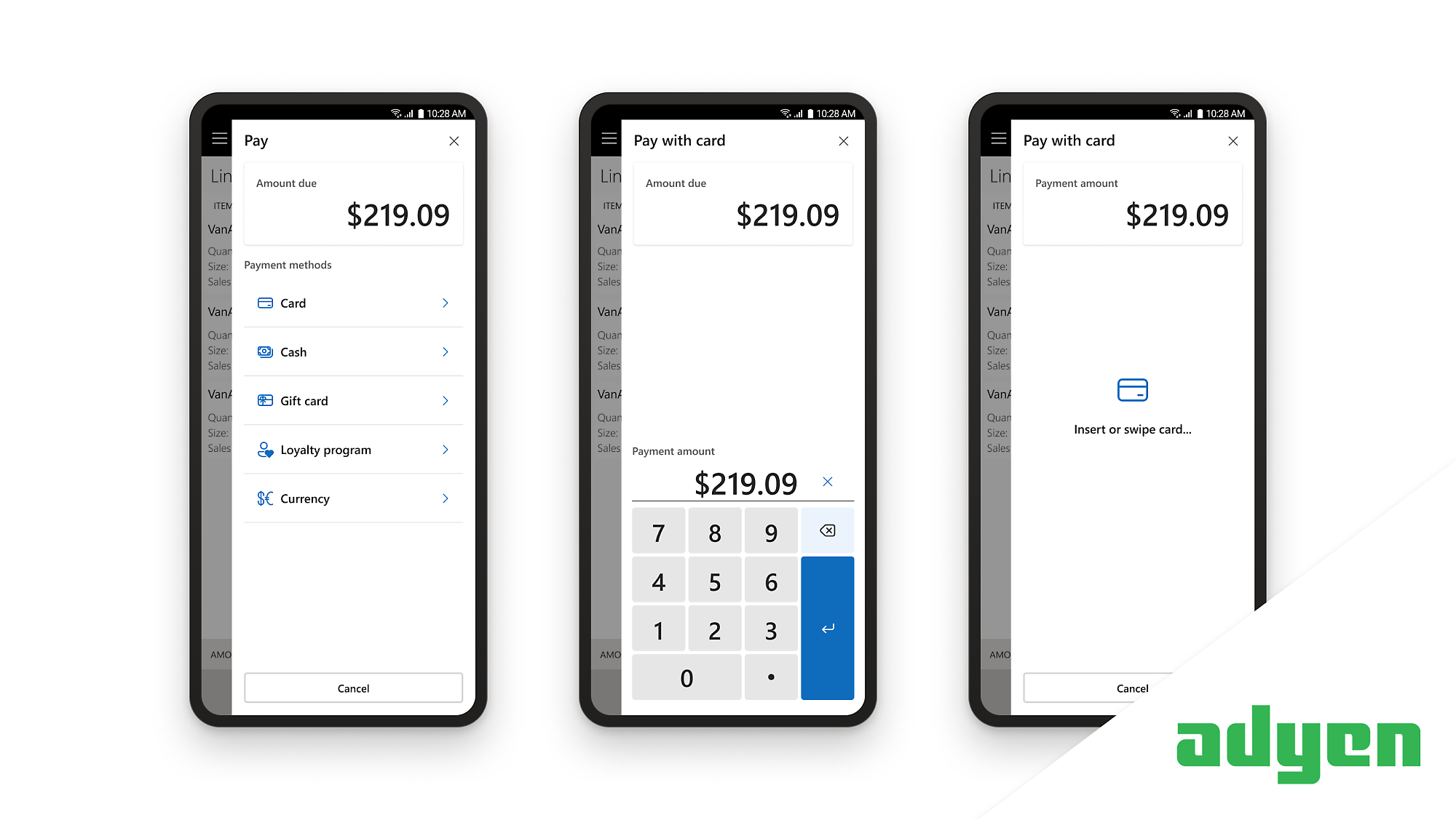
Task: Select the Gift card payment method icon
Action: (x=263, y=400)
